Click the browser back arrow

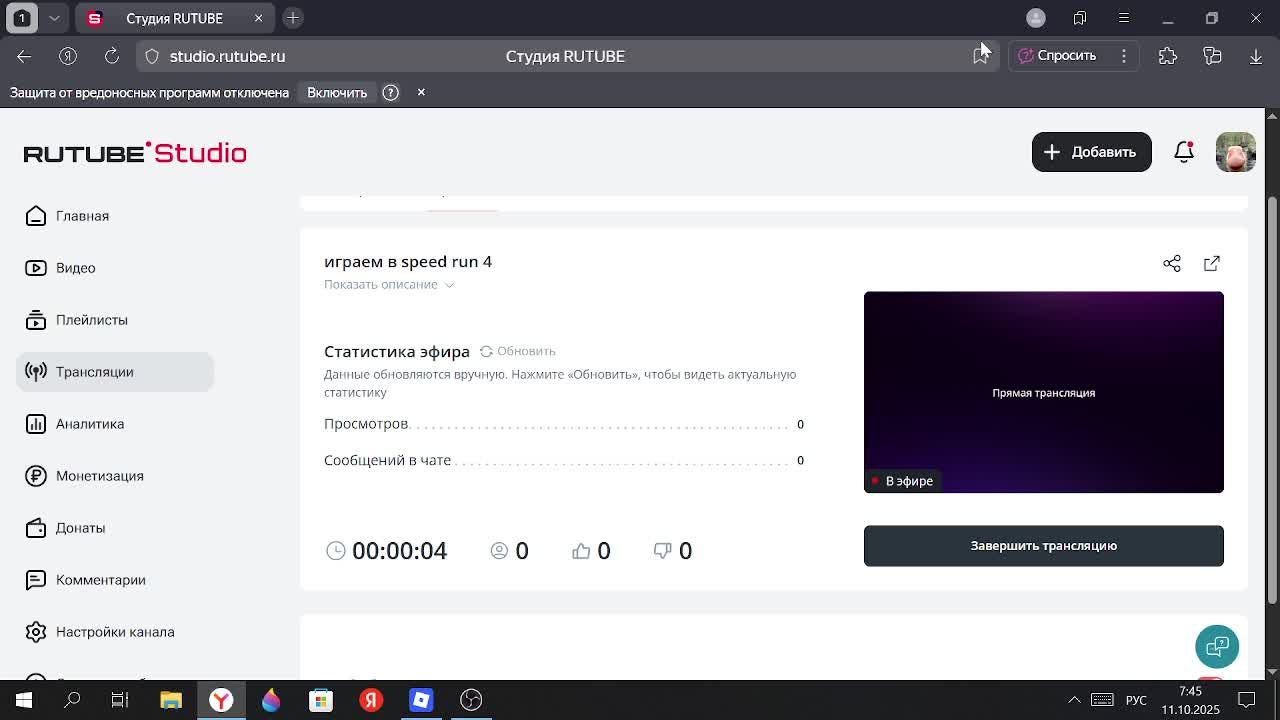point(24,56)
